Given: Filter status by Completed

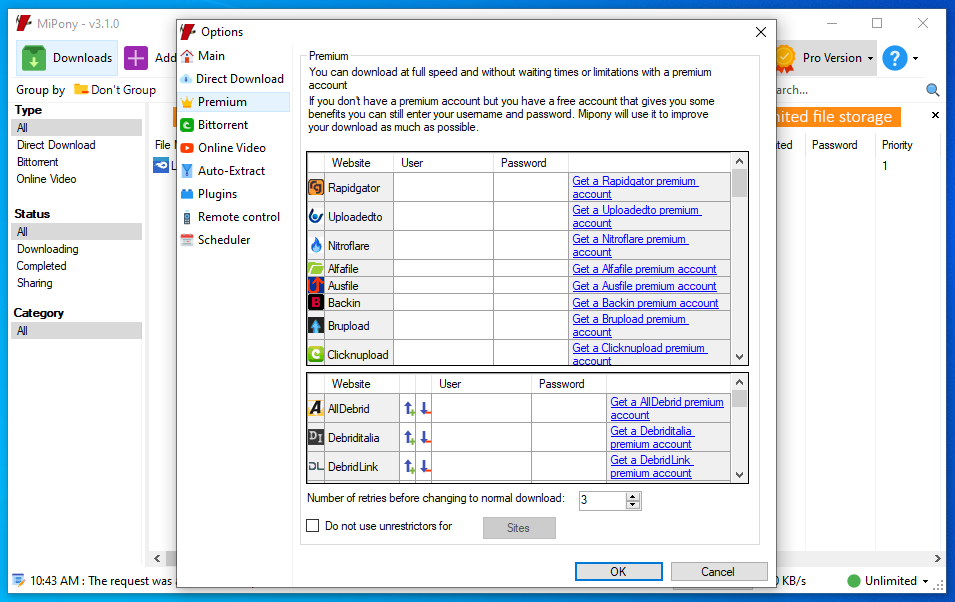Looking at the screenshot, I should (x=41, y=266).
